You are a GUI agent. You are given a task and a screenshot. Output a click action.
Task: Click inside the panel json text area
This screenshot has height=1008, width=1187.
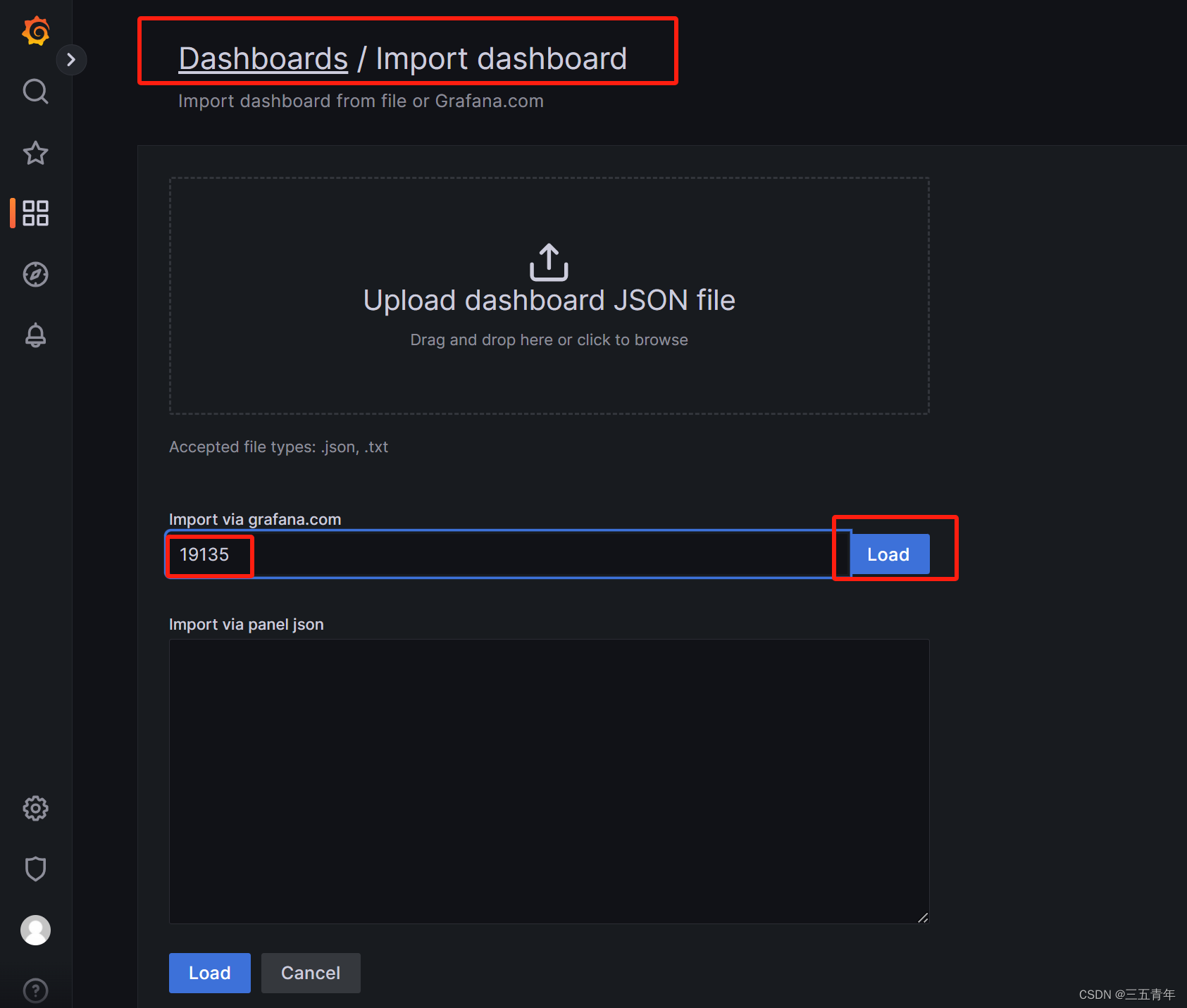point(549,781)
